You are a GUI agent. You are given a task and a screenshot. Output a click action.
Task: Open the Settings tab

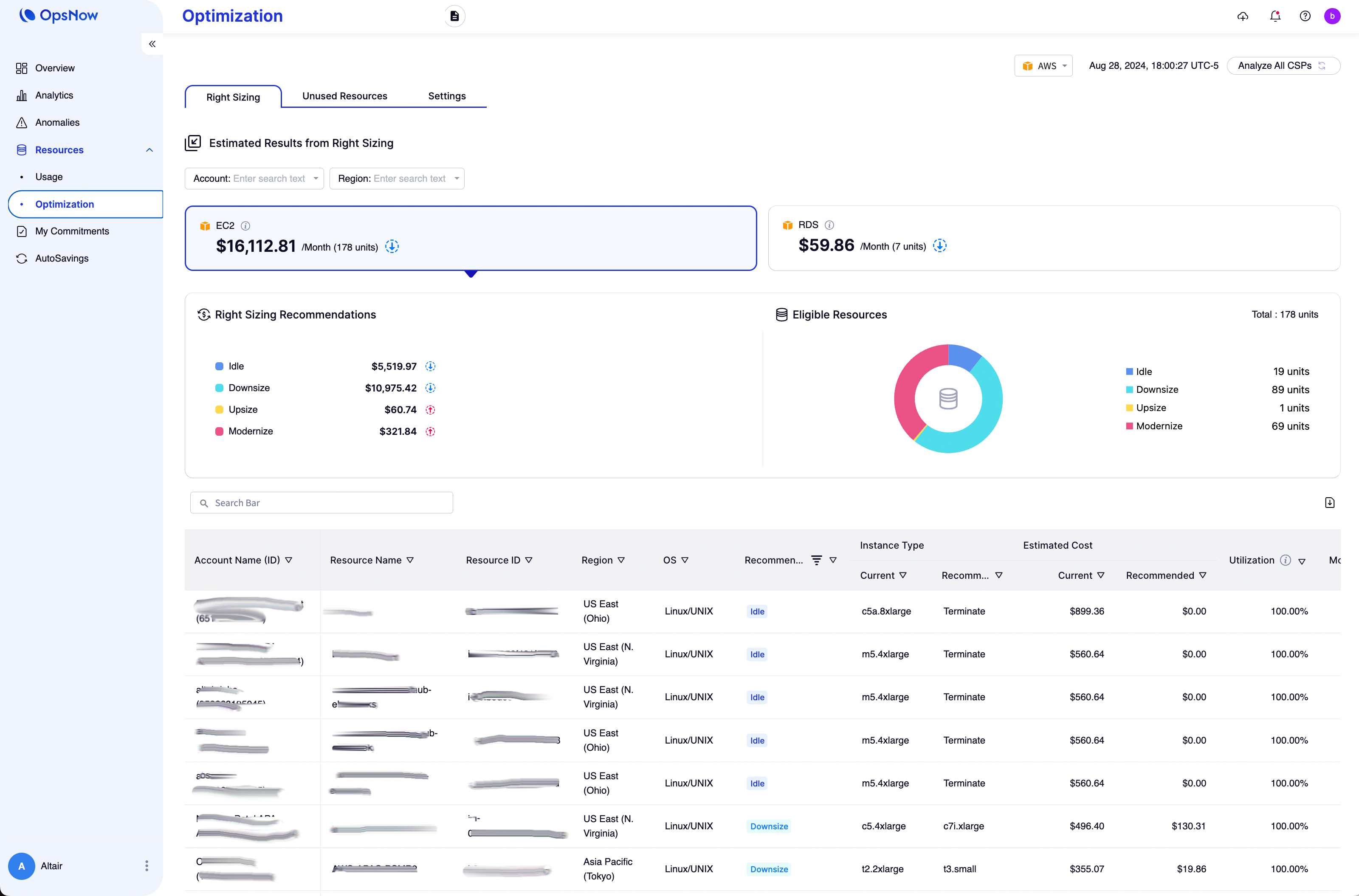click(x=447, y=96)
